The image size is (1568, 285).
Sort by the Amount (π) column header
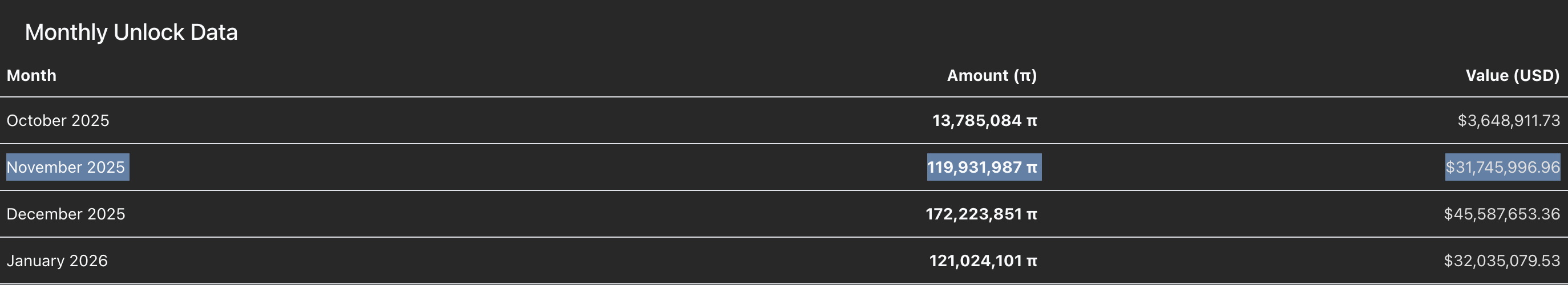pyautogui.click(x=992, y=75)
